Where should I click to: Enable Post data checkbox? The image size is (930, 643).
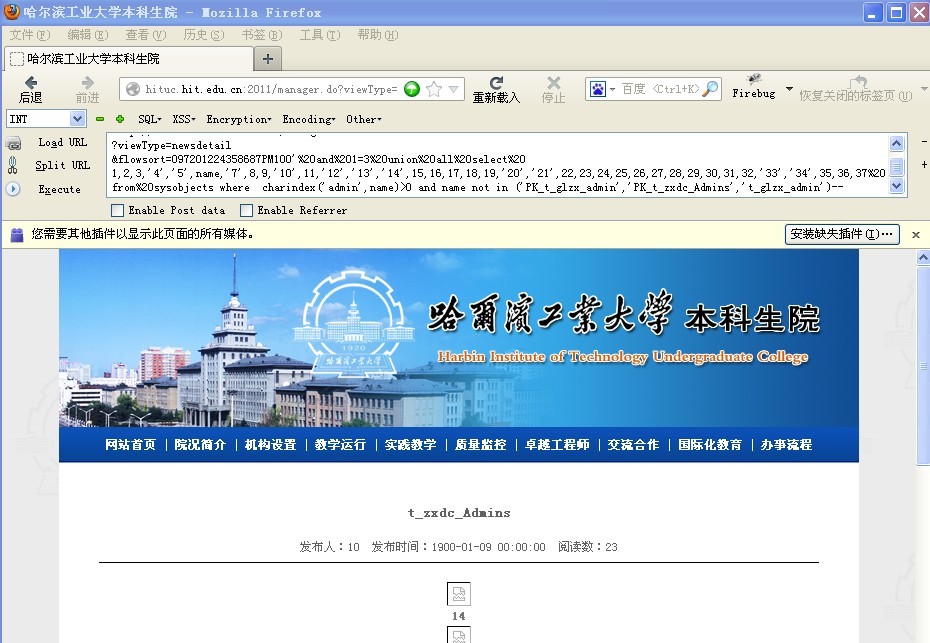117,210
